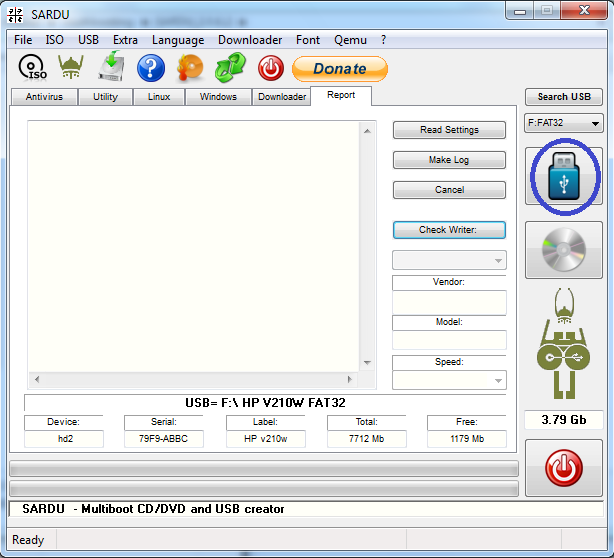Switch to the Utility tab
The width and height of the screenshot is (614, 558).
[x=105, y=97]
